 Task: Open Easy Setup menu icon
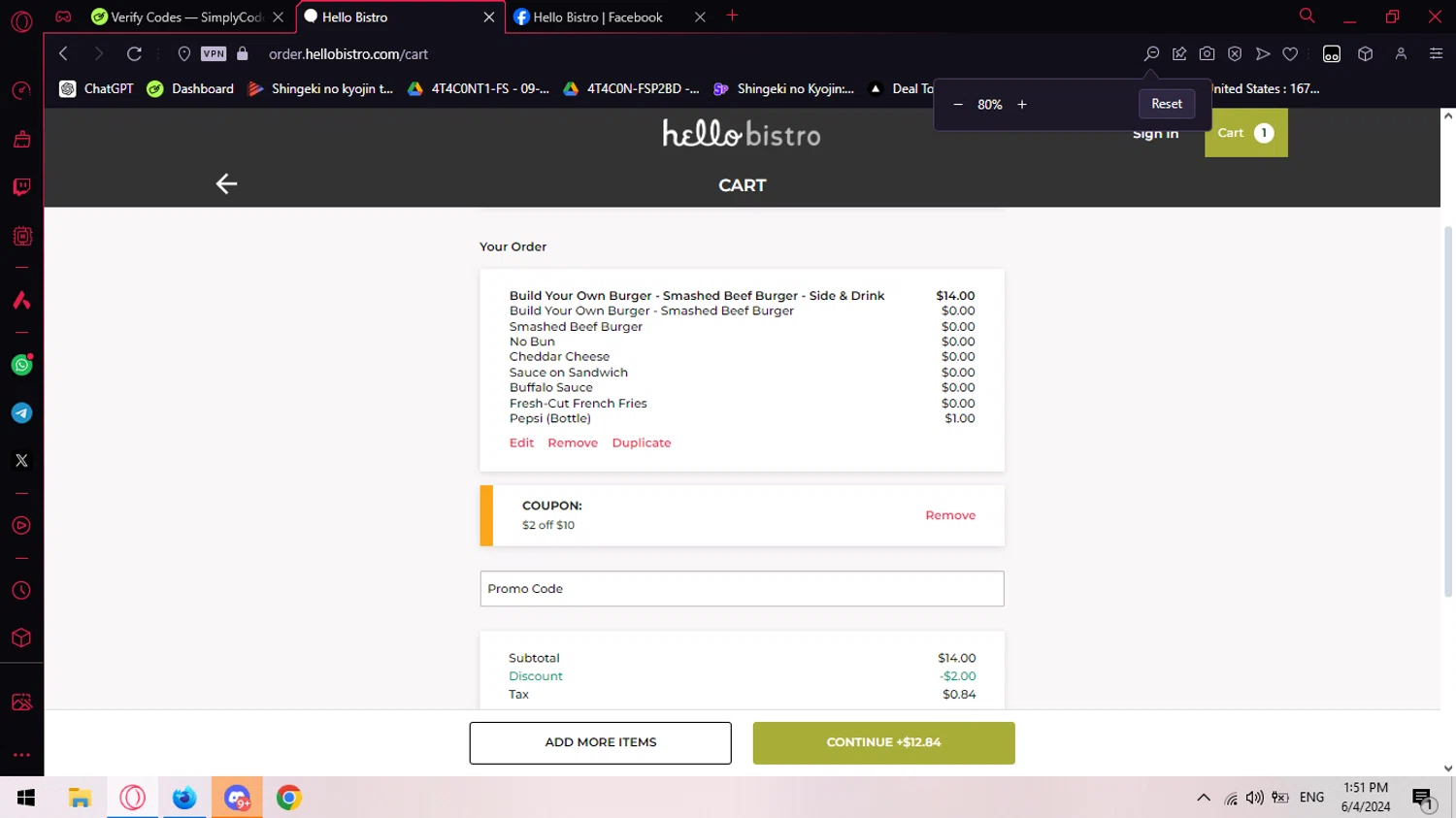1436,54
